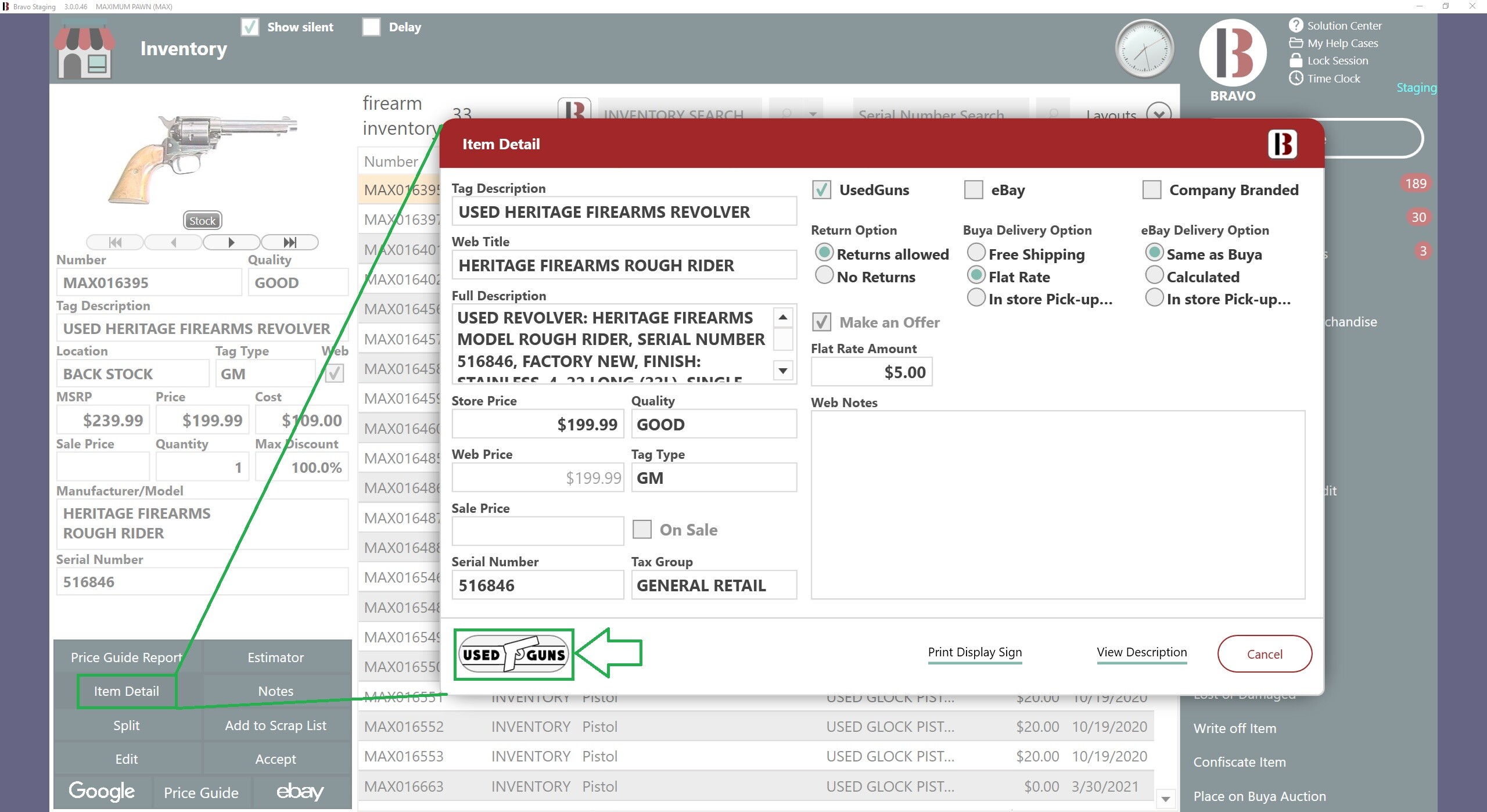The width and height of the screenshot is (1487, 812).
Task: Open My Help Cases folder icon
Action: point(1296,43)
